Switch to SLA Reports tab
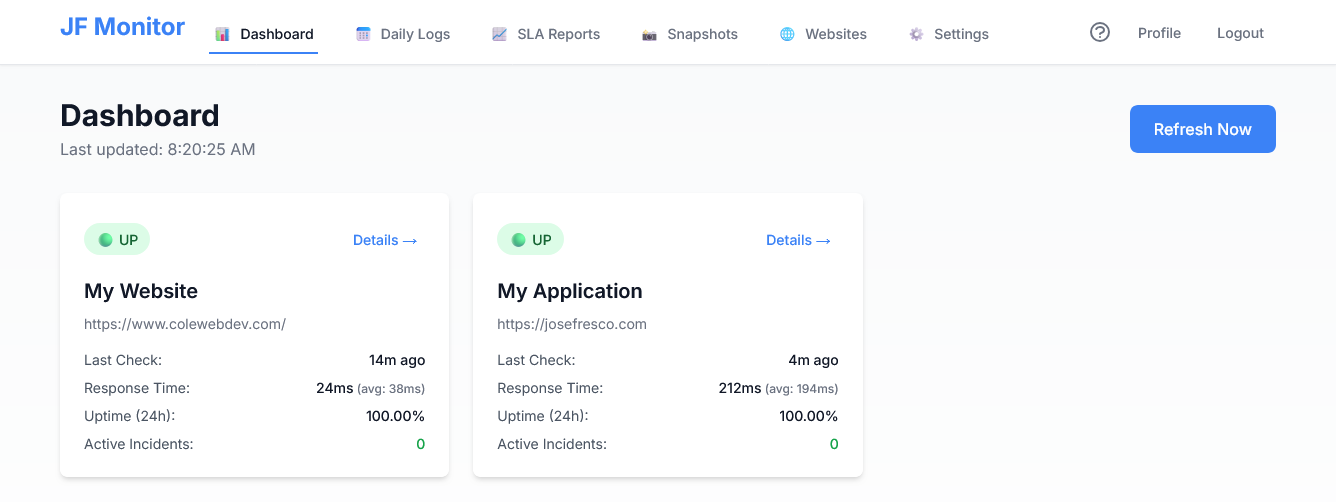Viewport: 1336px width, 502px height. tap(558, 34)
